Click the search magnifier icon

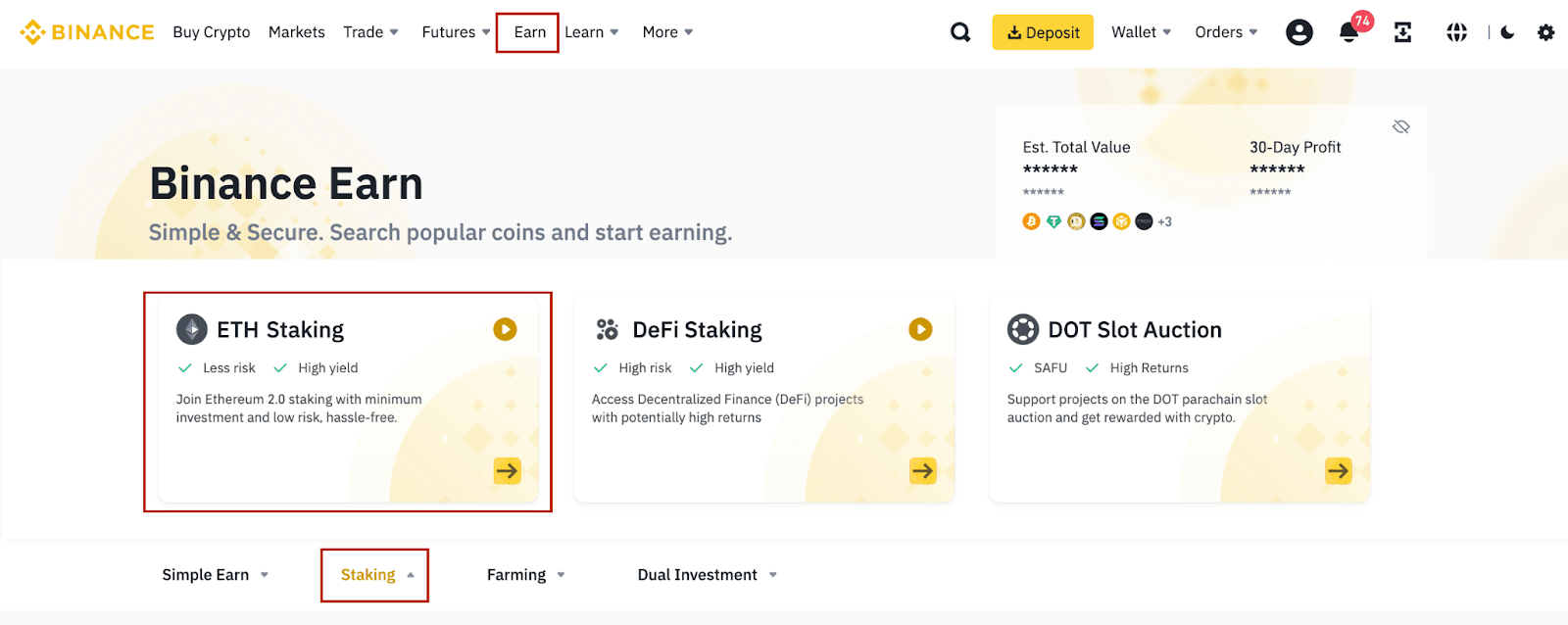[960, 32]
